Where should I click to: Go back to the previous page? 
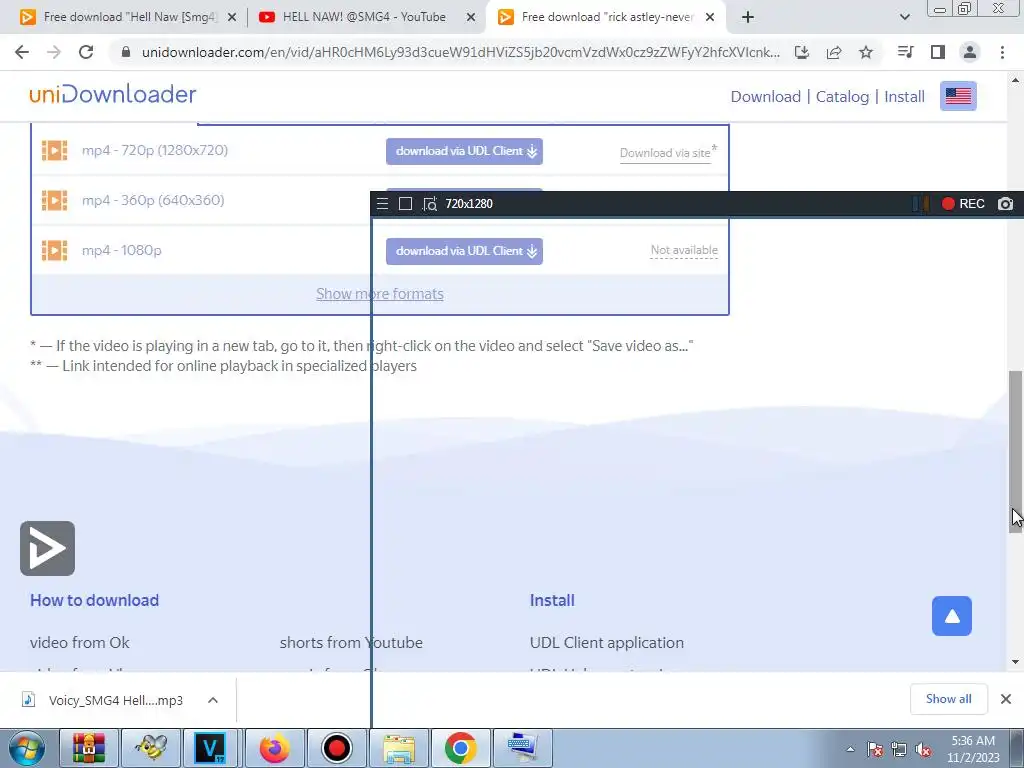[x=22, y=52]
